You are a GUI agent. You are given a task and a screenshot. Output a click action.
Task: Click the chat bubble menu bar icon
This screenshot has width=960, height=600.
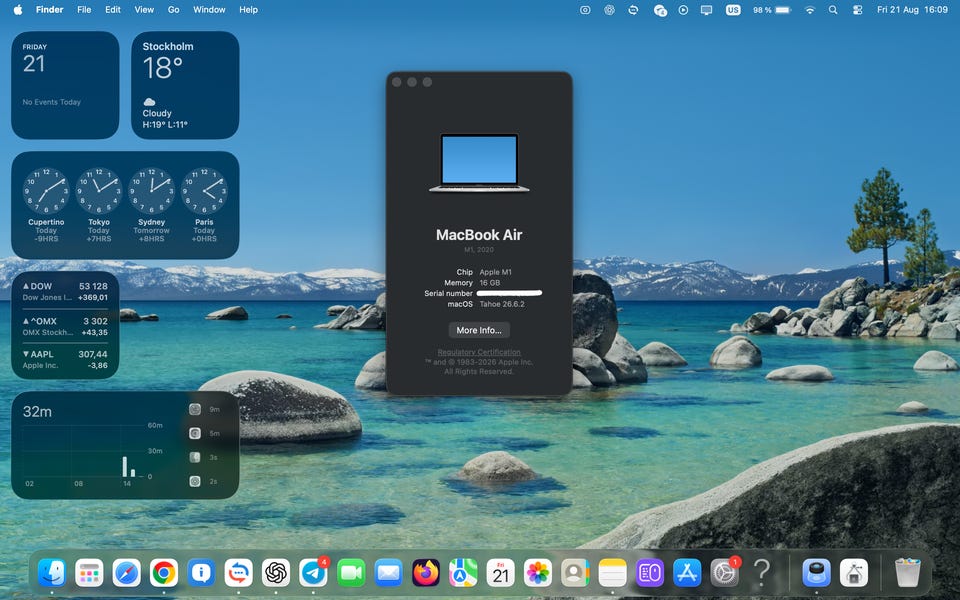[660, 10]
